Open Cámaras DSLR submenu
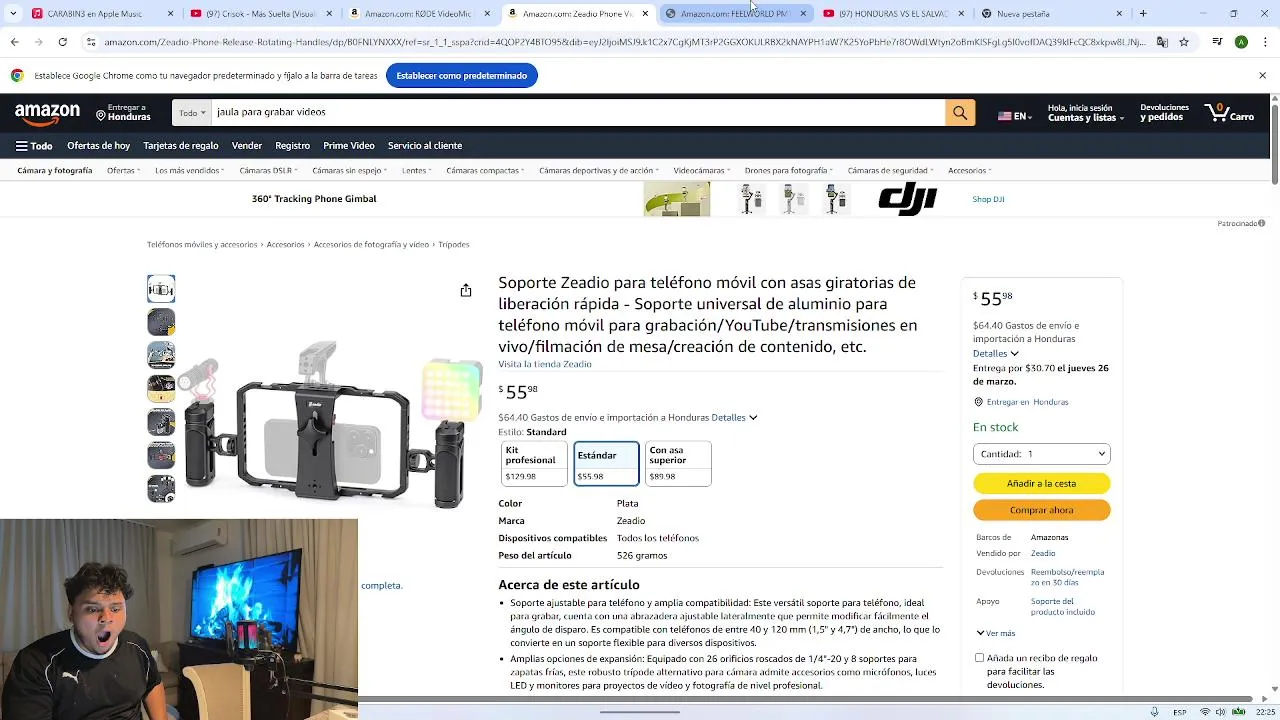Screen dimensions: 1280x720 pos(268,170)
